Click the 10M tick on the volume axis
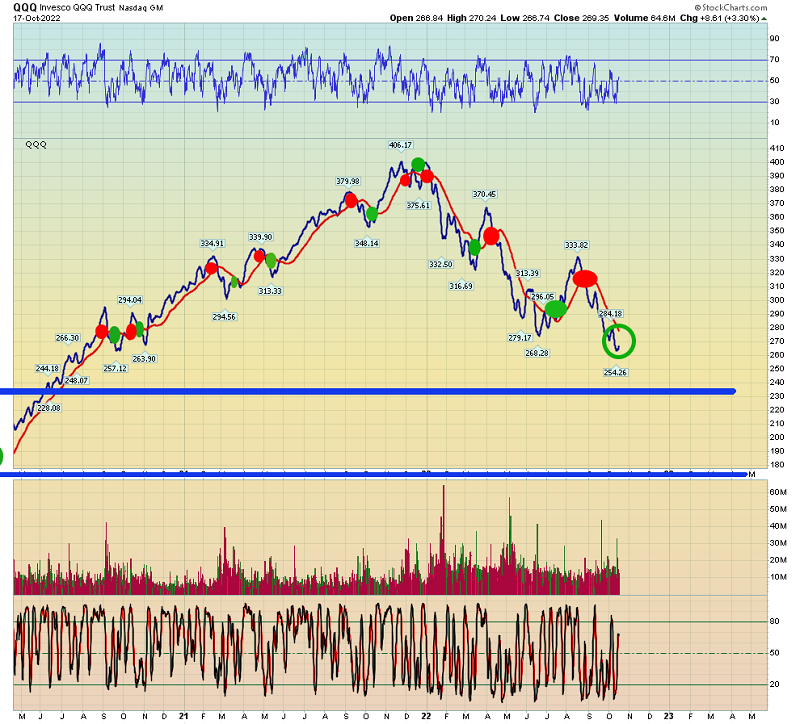The image size is (800, 724). tap(778, 578)
